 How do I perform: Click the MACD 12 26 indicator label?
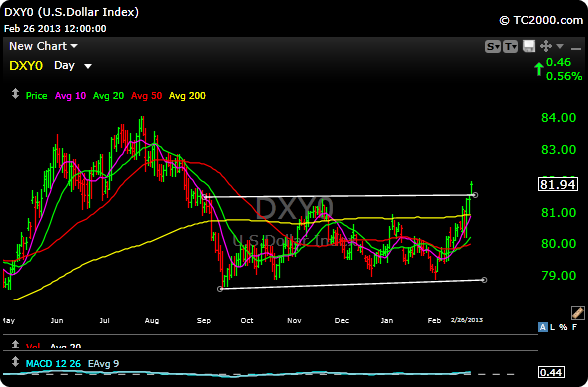[x=53, y=363]
